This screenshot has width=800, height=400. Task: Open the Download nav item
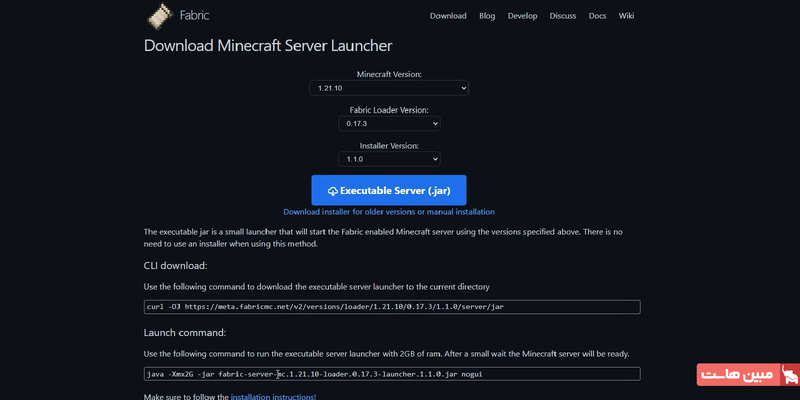click(x=448, y=16)
